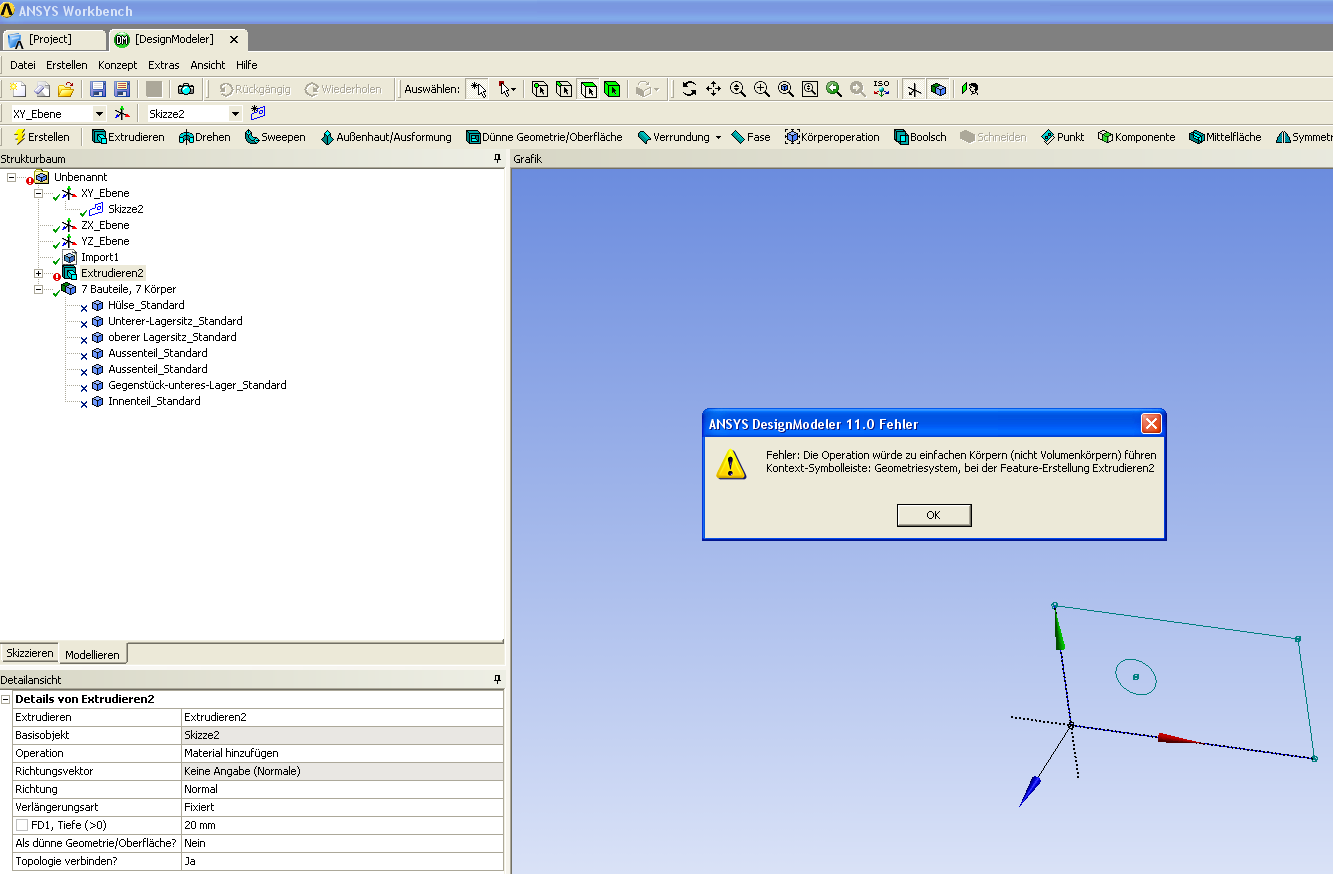The image size is (1333, 874).
Task: Enable the body selection filter
Action: [612, 89]
